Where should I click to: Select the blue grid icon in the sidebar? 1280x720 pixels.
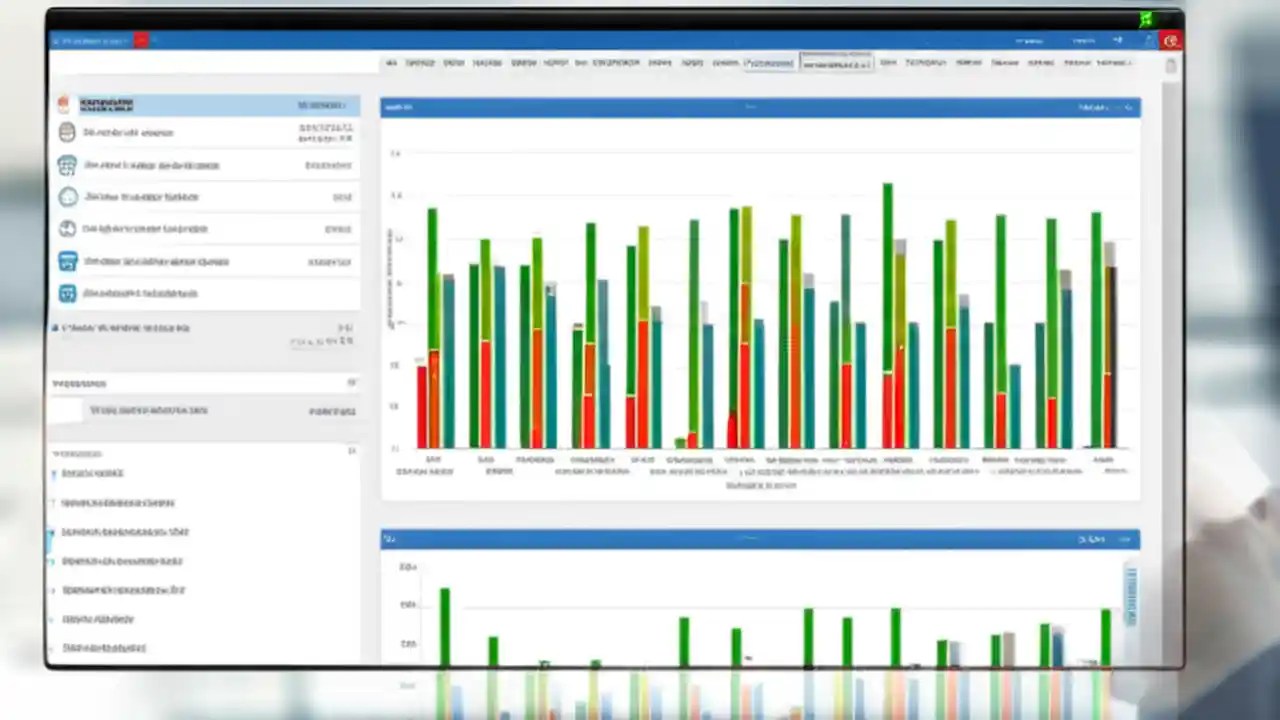tap(67, 261)
